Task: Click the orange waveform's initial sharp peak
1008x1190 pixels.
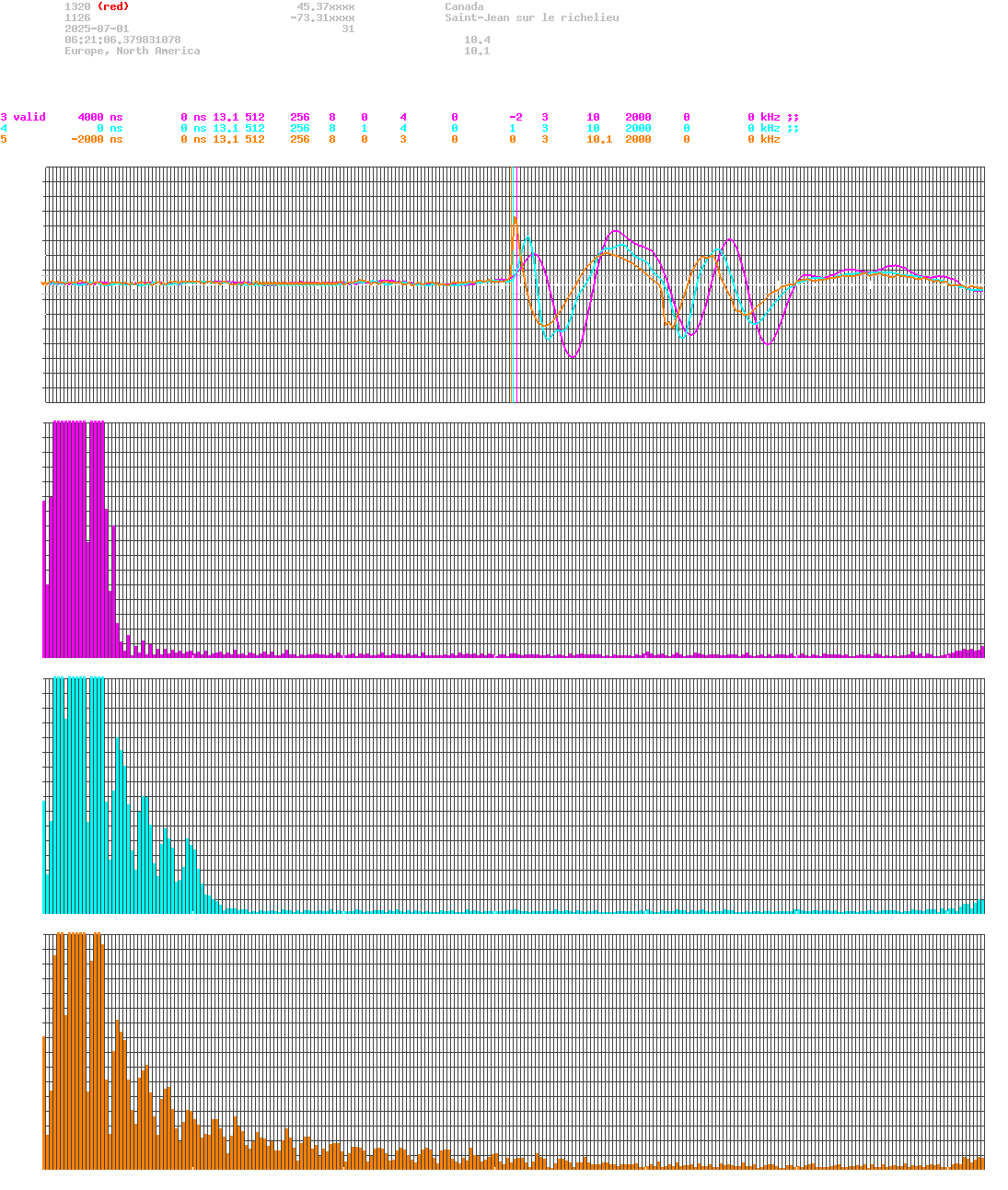Action: (x=515, y=219)
